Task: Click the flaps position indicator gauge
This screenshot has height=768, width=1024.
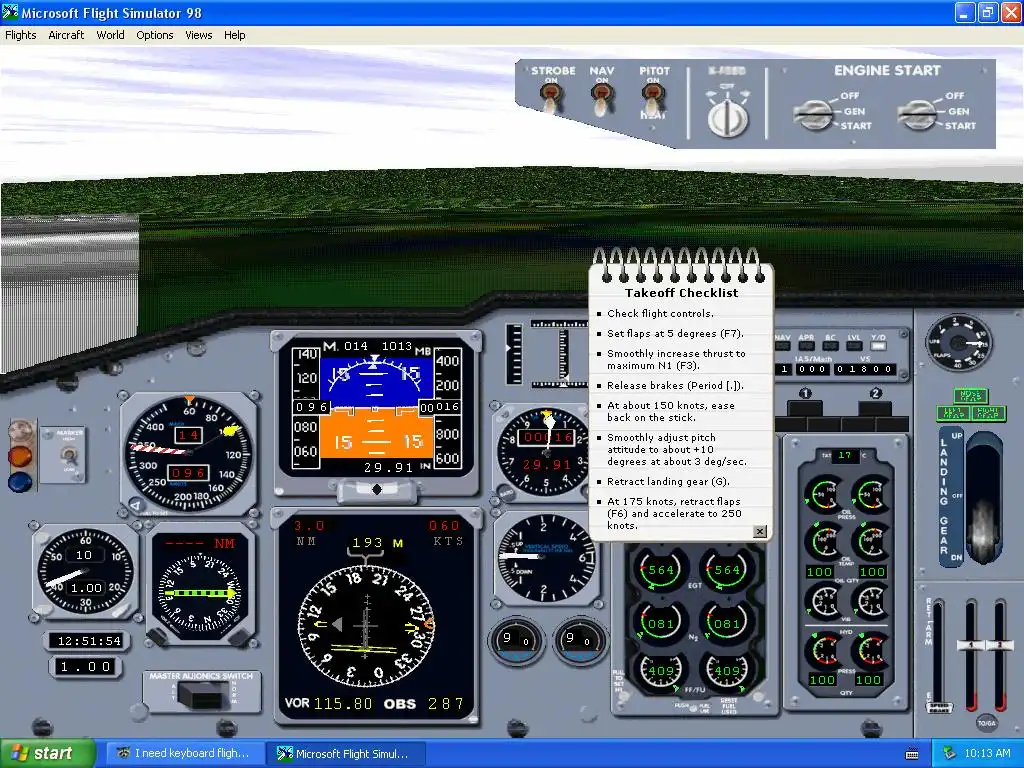Action: 958,343
